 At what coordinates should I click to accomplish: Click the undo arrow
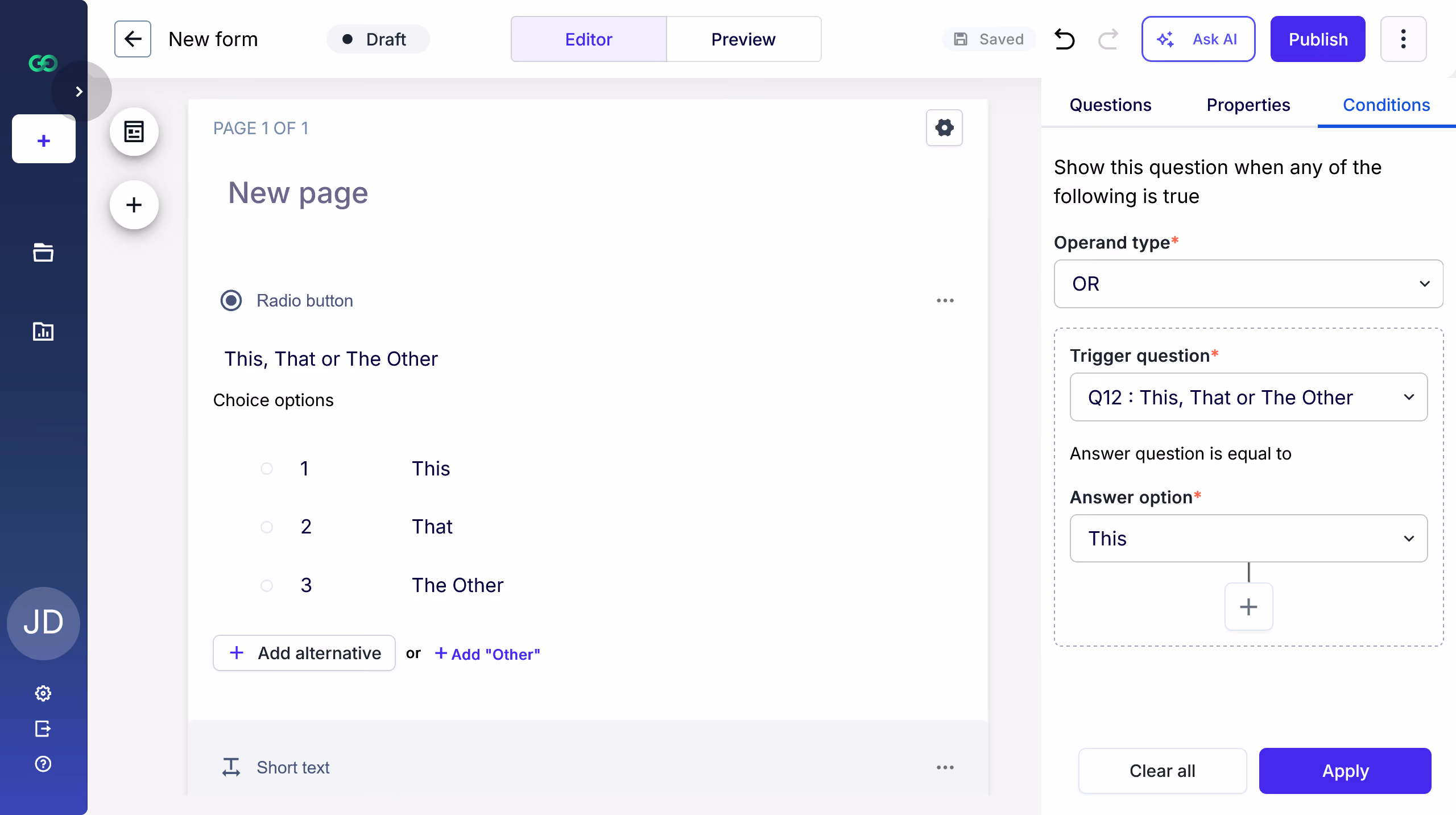pos(1064,39)
